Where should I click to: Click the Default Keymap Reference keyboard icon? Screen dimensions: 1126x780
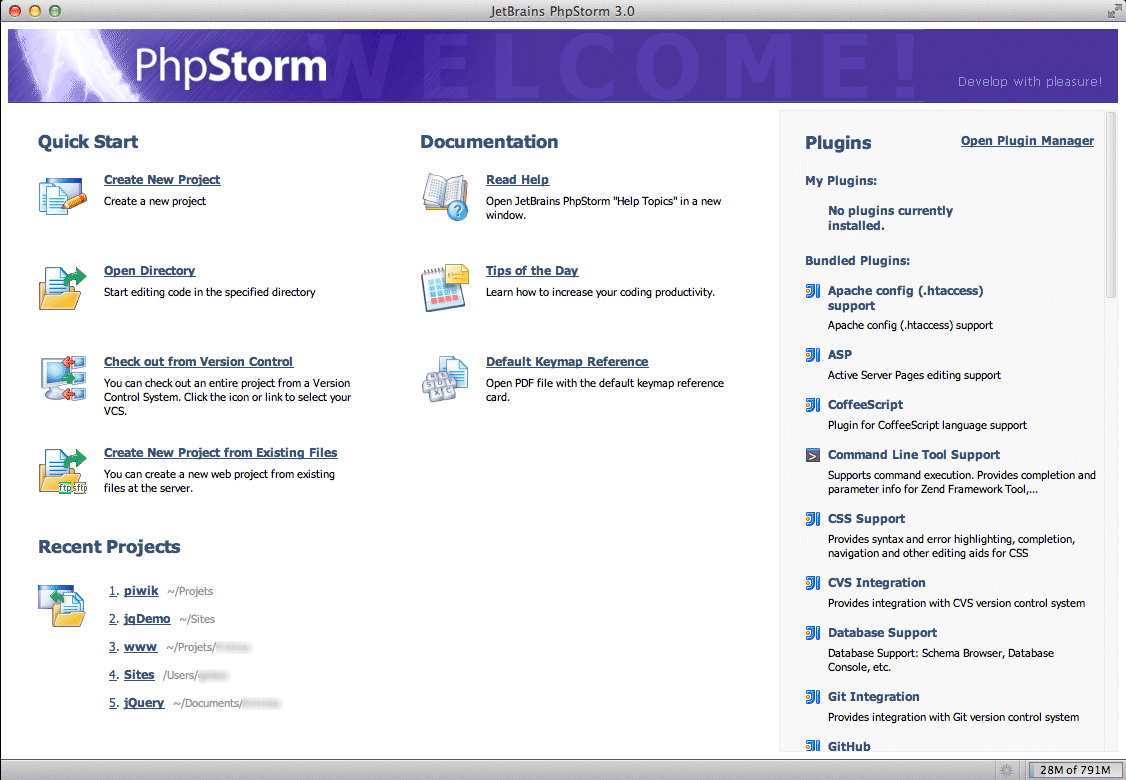point(445,379)
